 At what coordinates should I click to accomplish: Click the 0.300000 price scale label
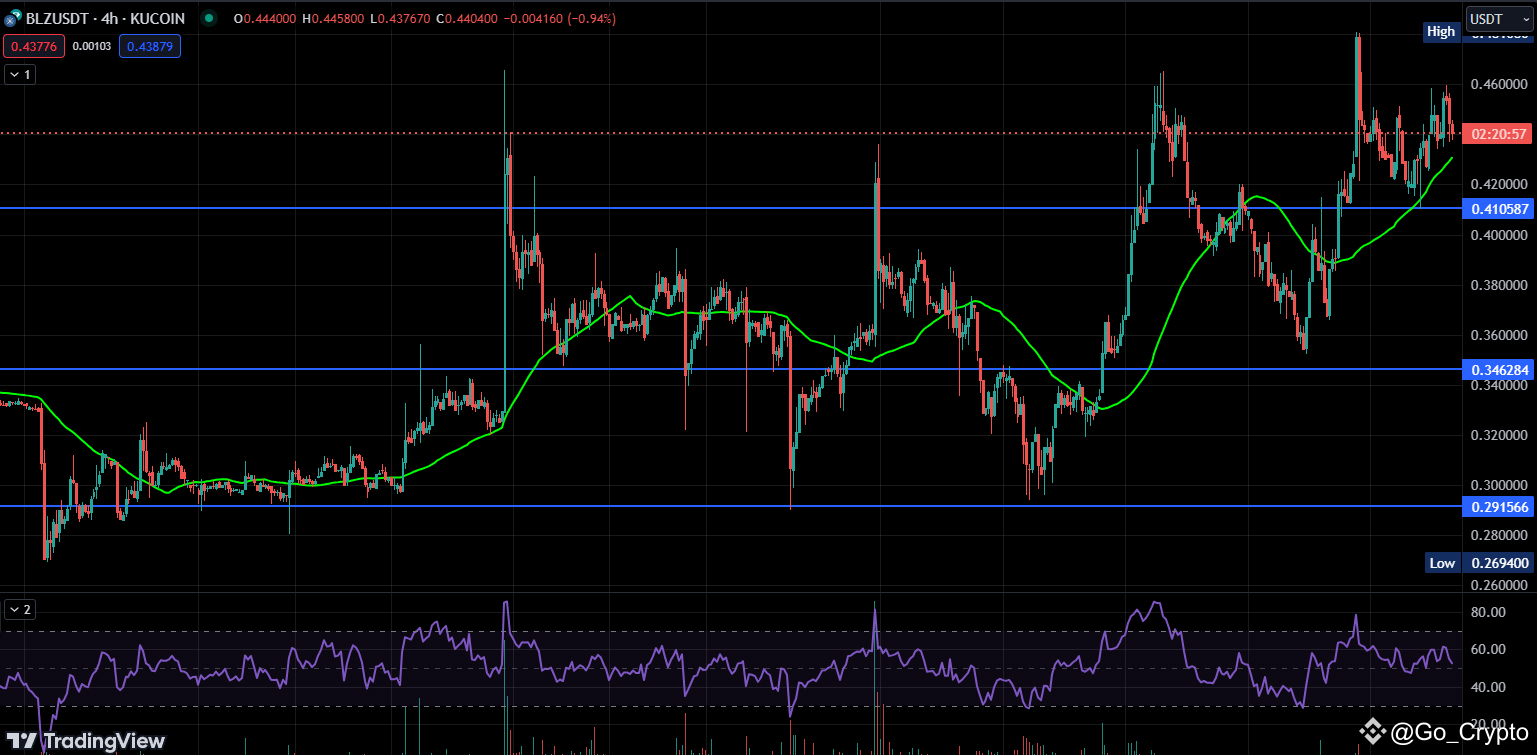click(1497, 486)
